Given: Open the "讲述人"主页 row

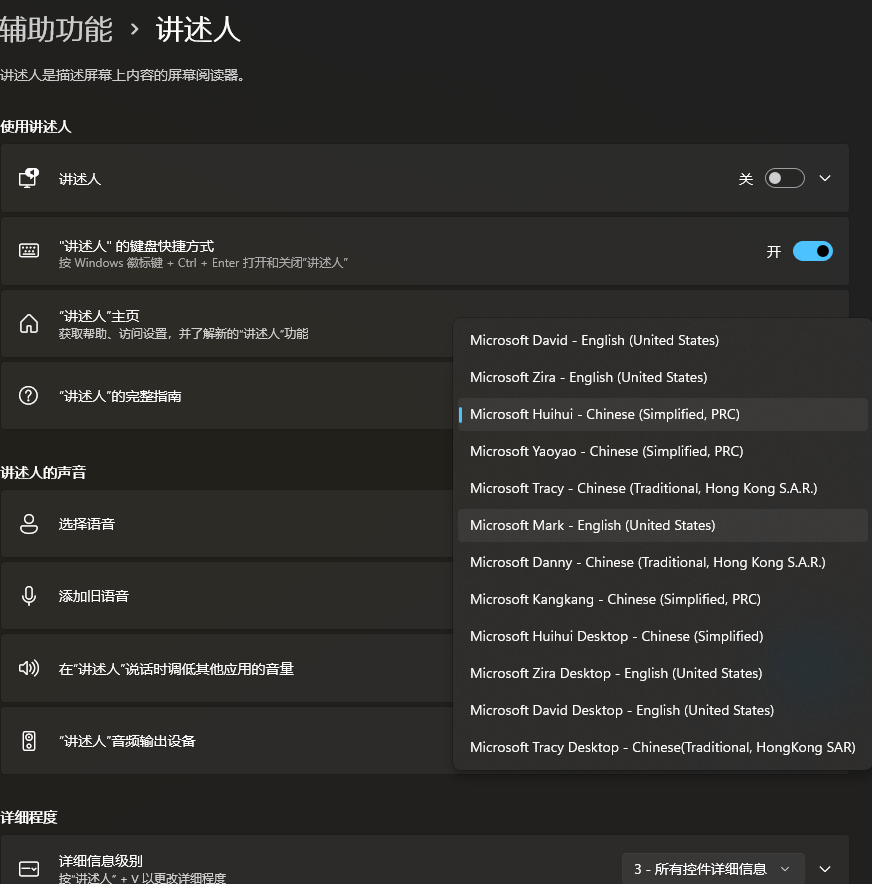Looking at the screenshot, I should point(227,324).
